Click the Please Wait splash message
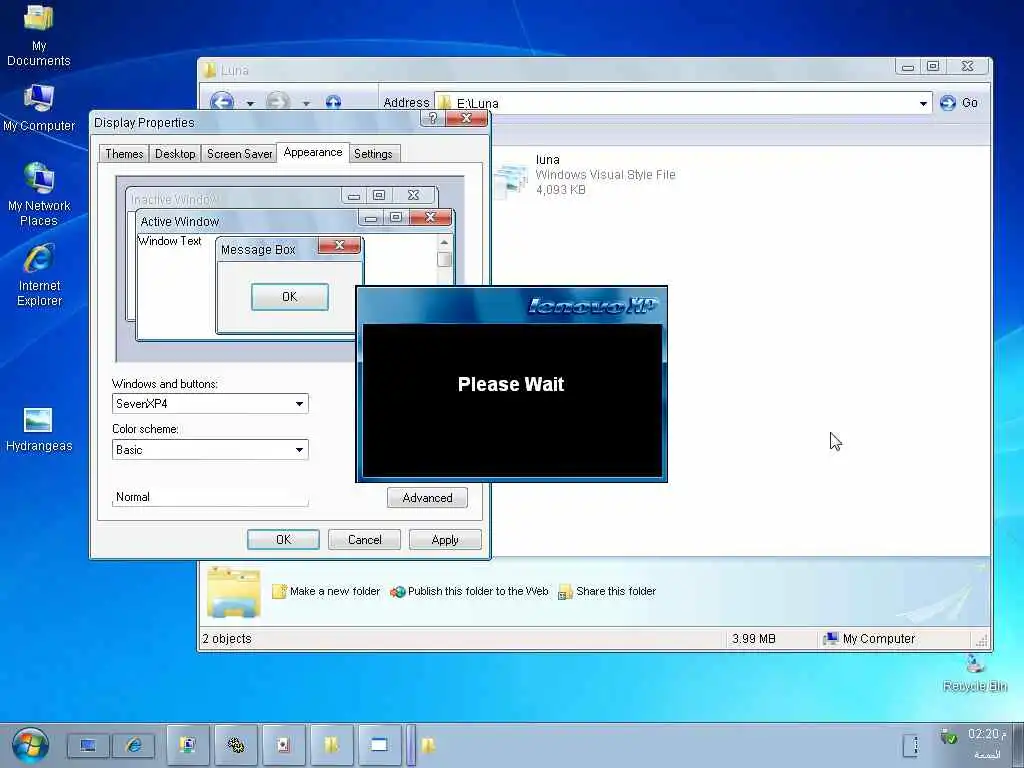The image size is (1024, 768). point(511,384)
